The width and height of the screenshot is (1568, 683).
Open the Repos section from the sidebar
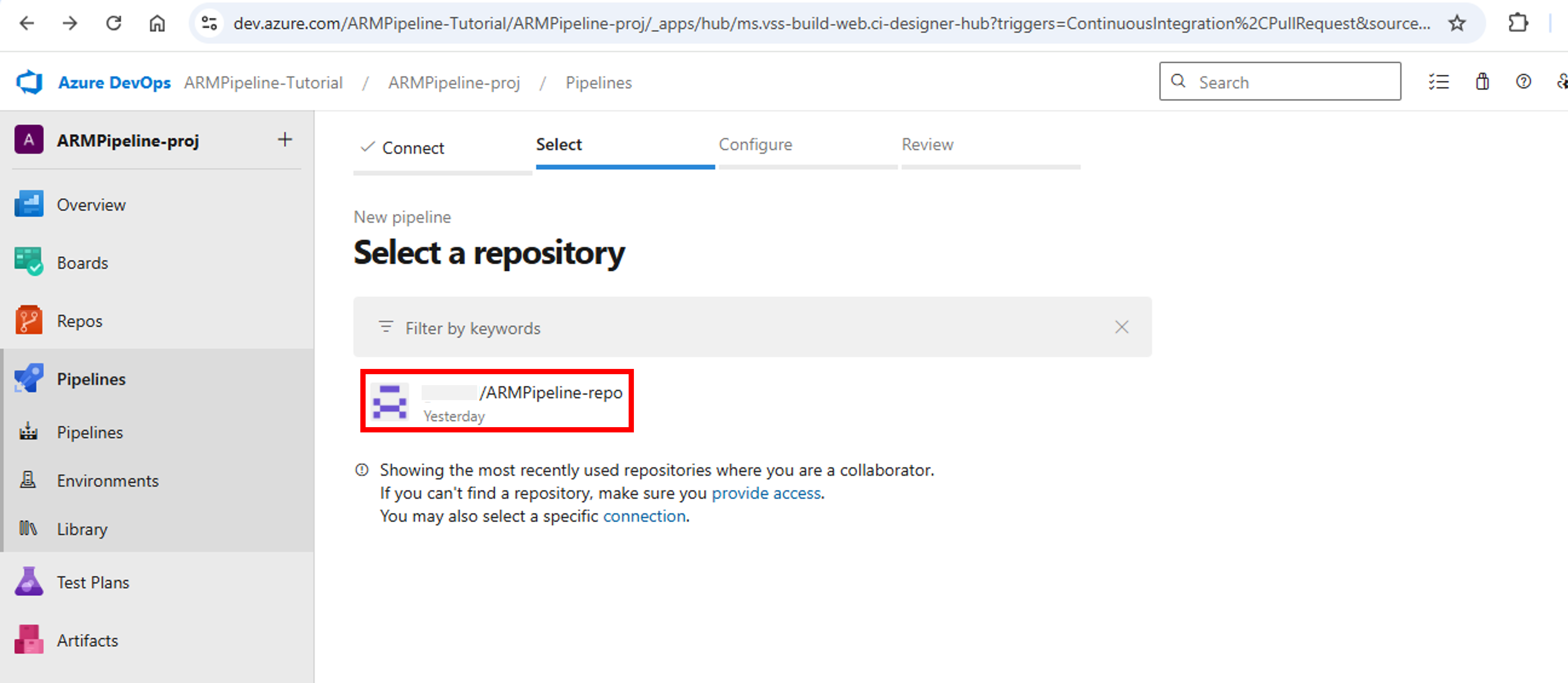(79, 320)
